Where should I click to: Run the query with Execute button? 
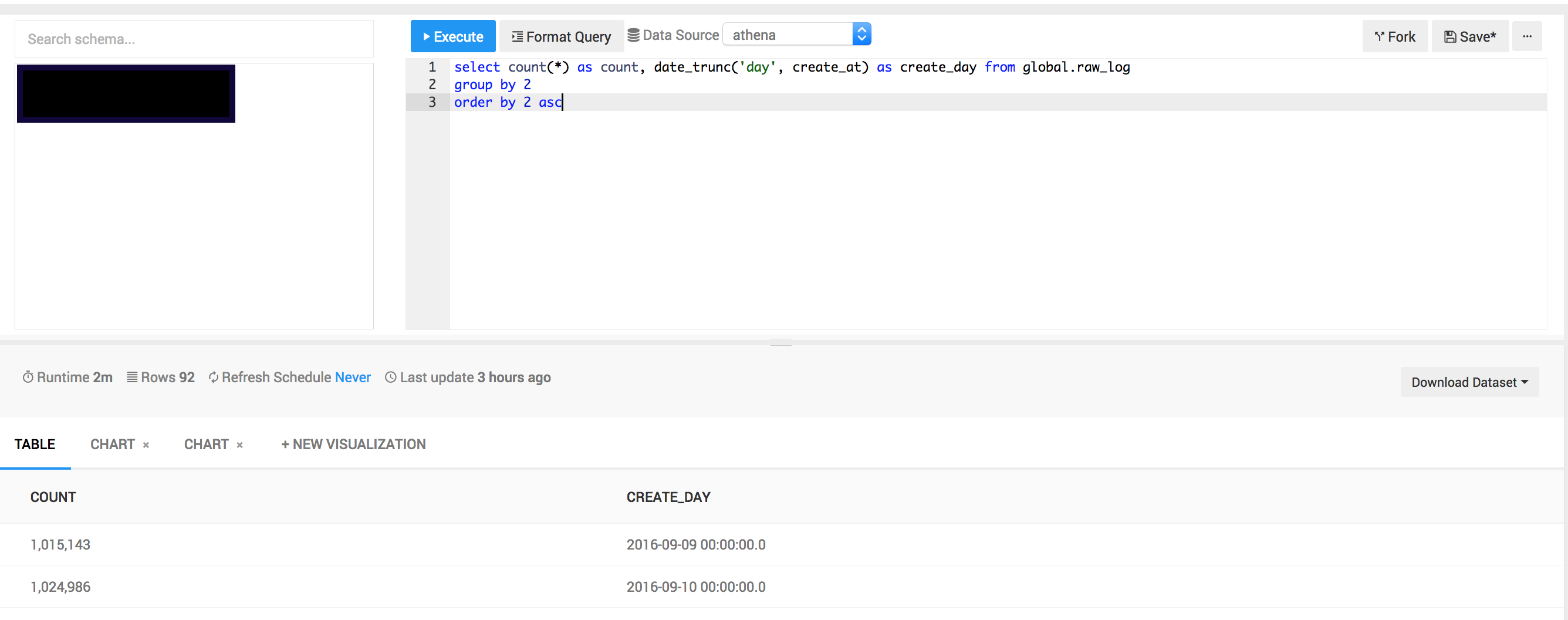pos(453,36)
